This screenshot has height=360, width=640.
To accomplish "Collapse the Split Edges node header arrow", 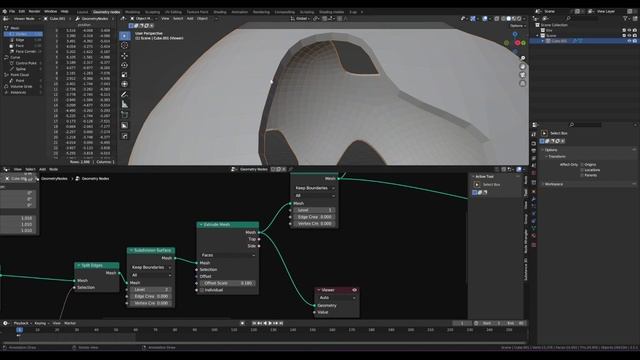I will (x=79, y=266).
